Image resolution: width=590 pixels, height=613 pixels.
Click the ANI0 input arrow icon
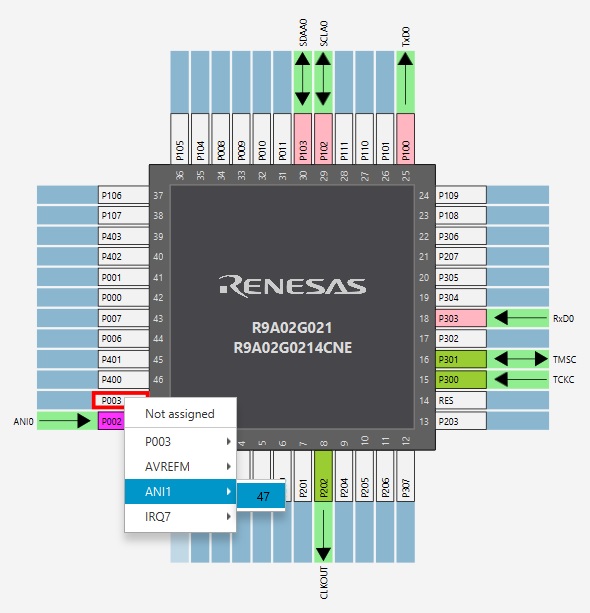(65, 421)
